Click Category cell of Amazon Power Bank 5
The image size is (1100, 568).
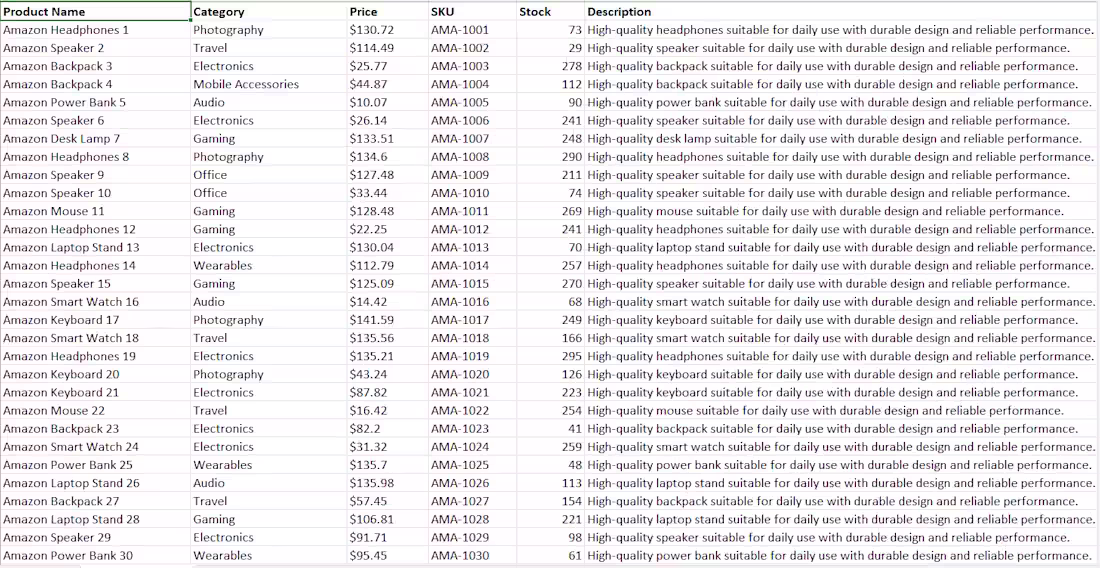[x=269, y=102]
